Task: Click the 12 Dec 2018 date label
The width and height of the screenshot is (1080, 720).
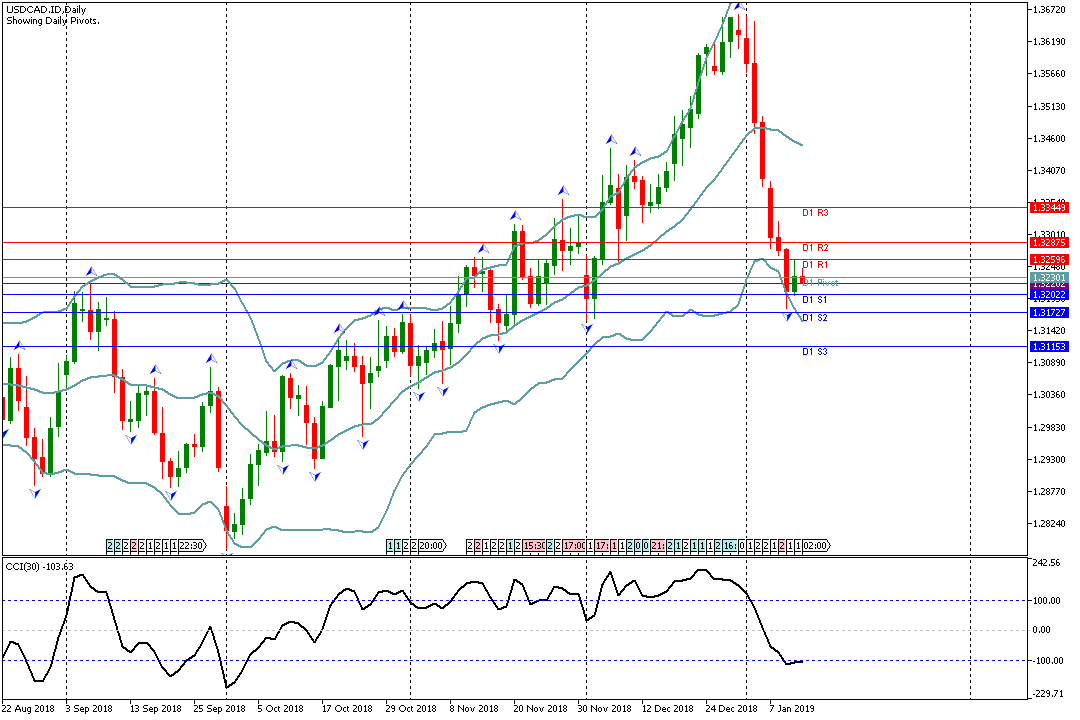Action: [x=667, y=709]
